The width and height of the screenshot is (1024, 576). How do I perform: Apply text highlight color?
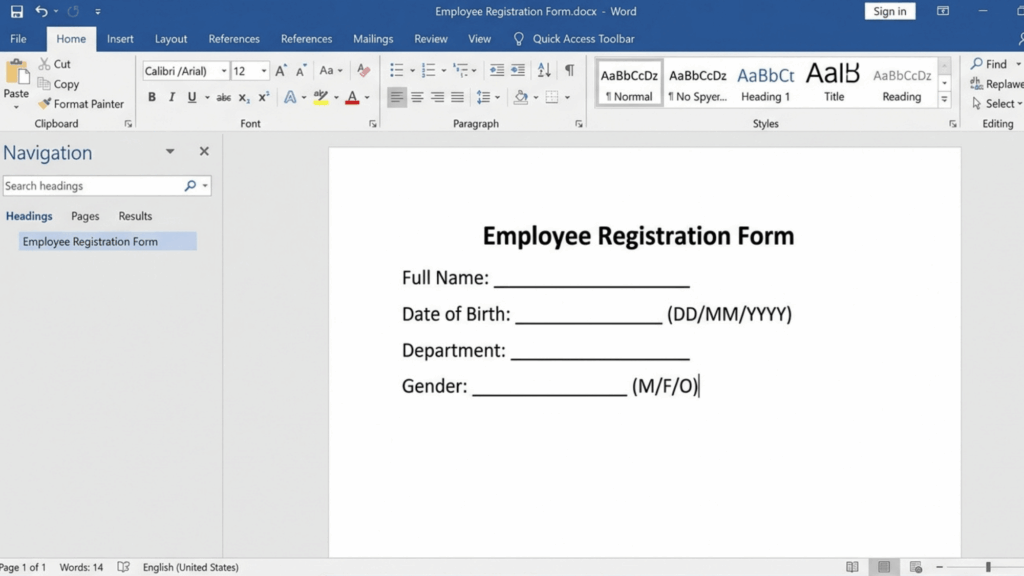click(x=322, y=97)
